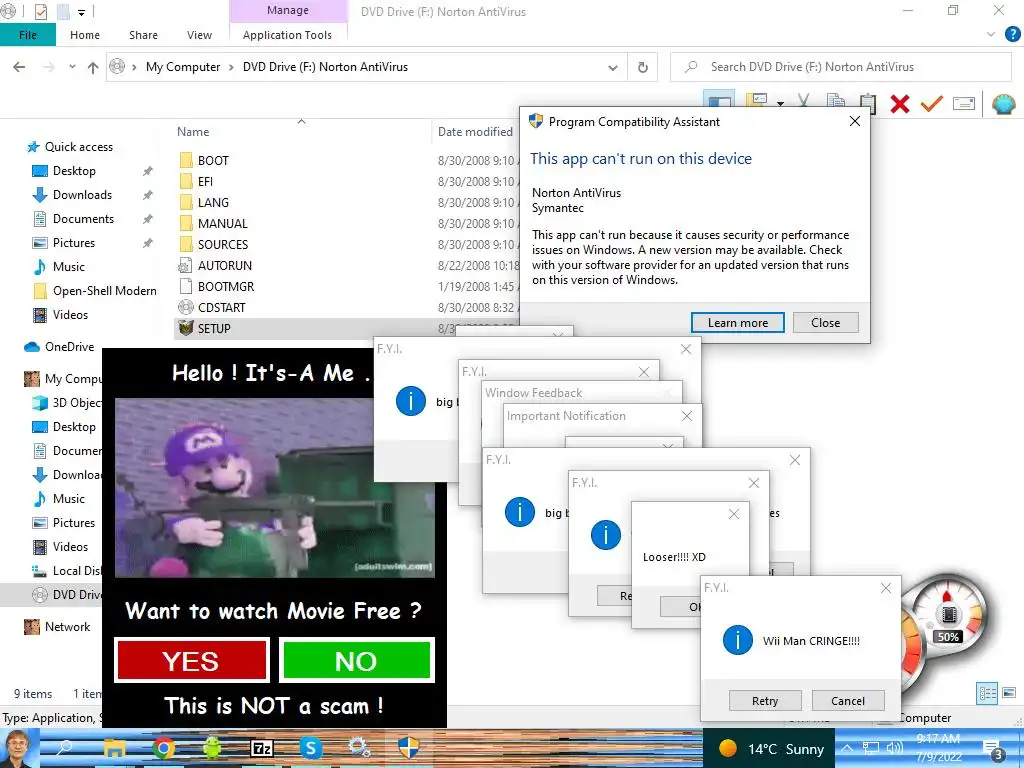1024x768 pixels.
Task: Switch to the View ribbon tab
Action: [199, 35]
